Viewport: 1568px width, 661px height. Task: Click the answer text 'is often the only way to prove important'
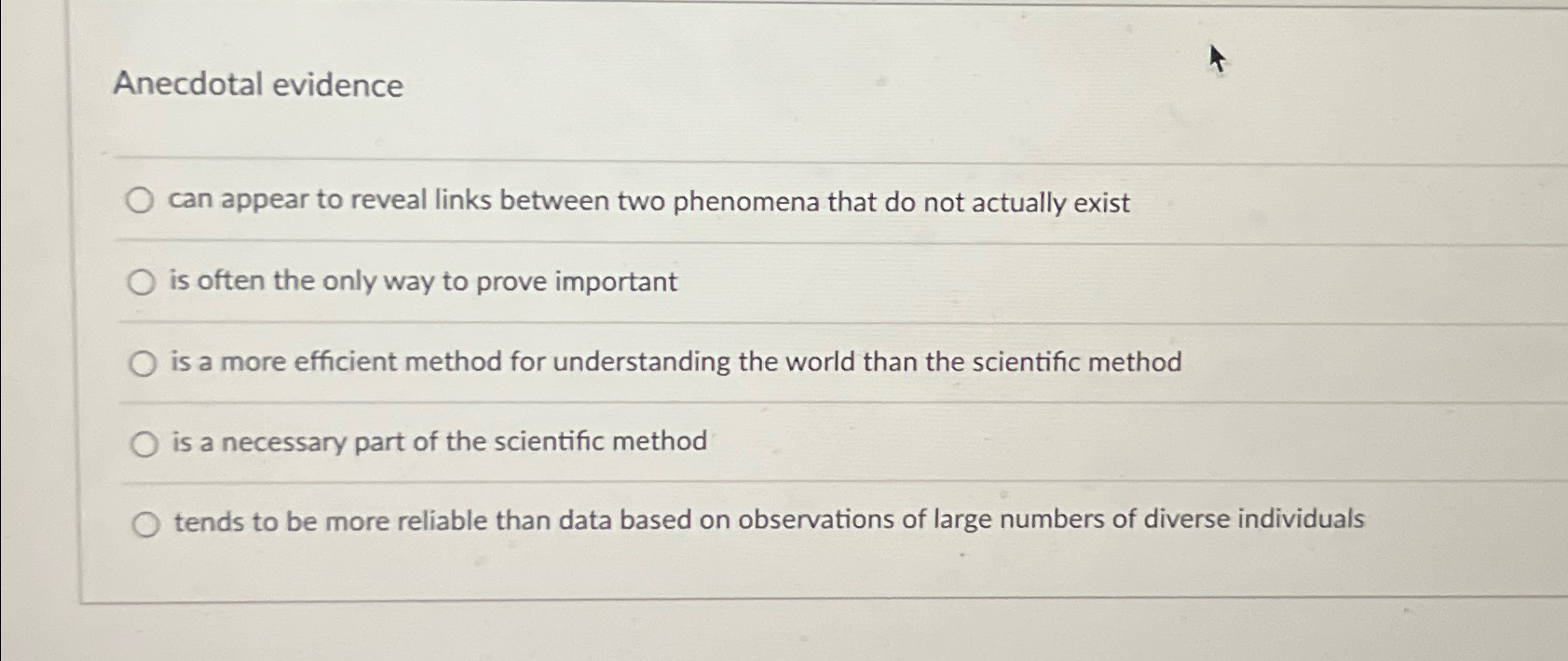coord(424,282)
